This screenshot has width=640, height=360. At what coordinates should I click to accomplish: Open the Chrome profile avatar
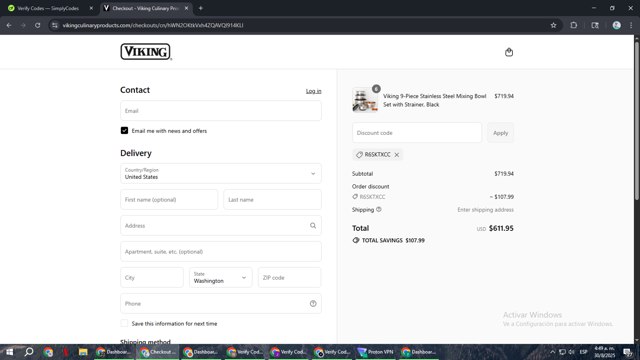click(616, 25)
